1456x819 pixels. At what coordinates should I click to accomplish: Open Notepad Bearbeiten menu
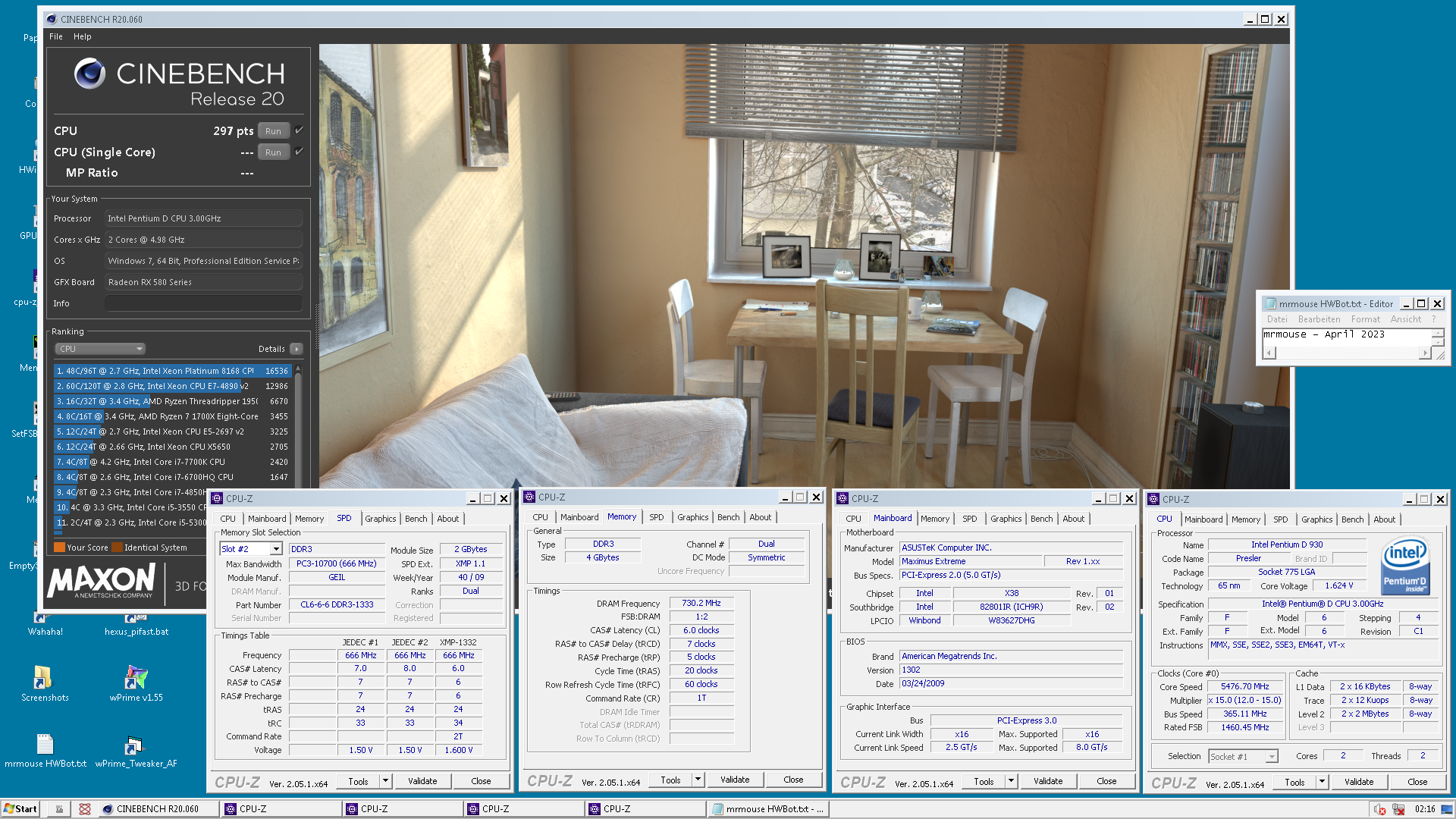(x=1319, y=319)
